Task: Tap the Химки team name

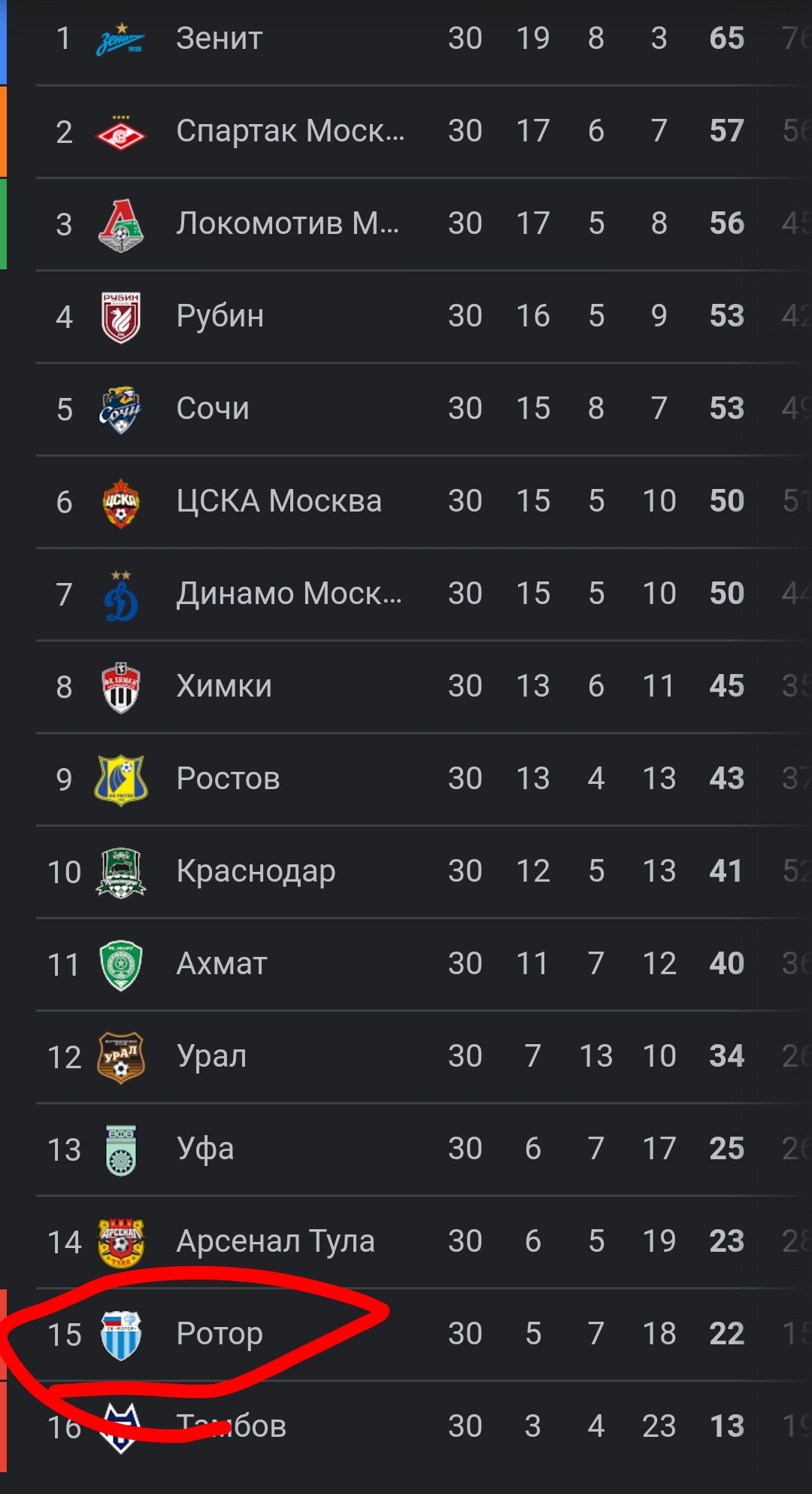Action: click(x=224, y=686)
